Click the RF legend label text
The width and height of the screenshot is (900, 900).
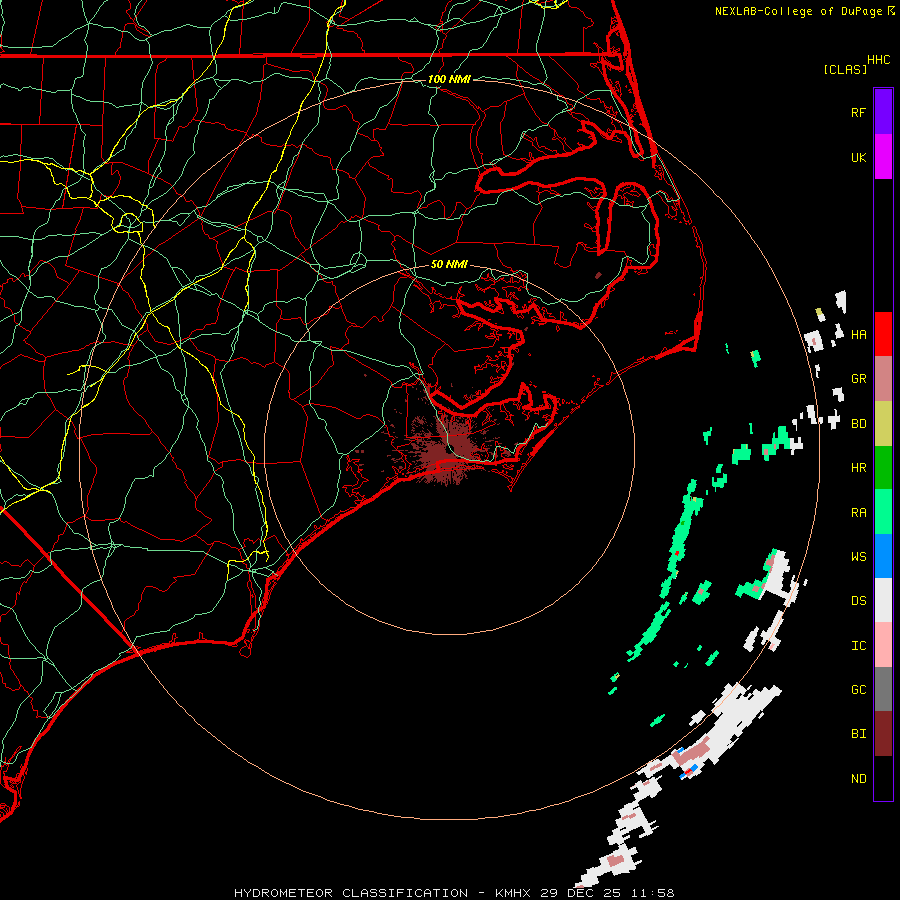[x=859, y=112]
